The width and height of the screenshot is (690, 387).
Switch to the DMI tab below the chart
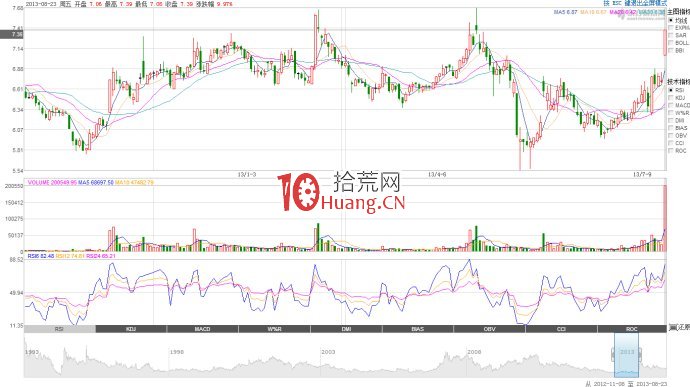coord(346,329)
